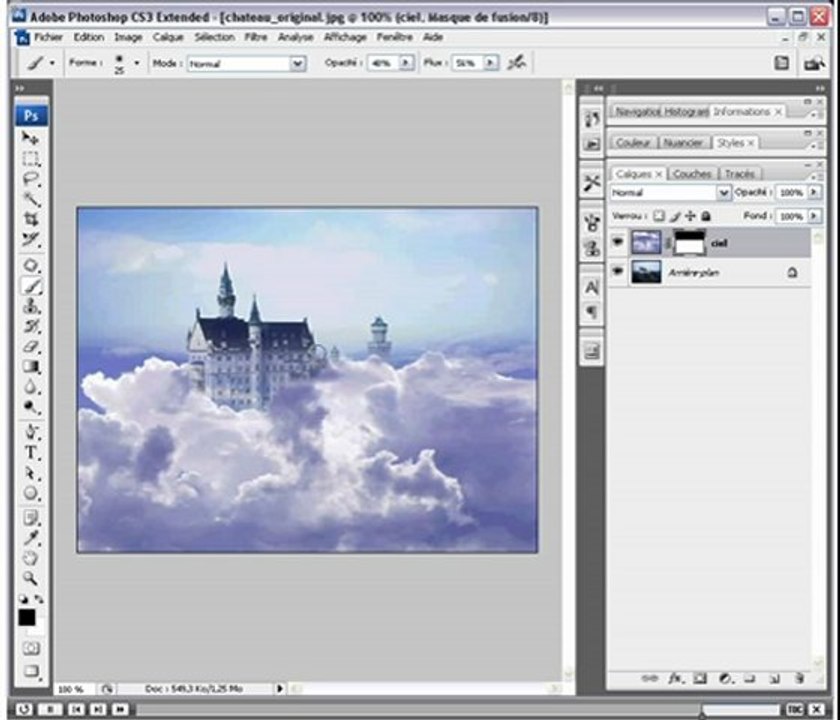Open the tool preset picker arrow
This screenshot has width=840, height=720.
coord(52,63)
